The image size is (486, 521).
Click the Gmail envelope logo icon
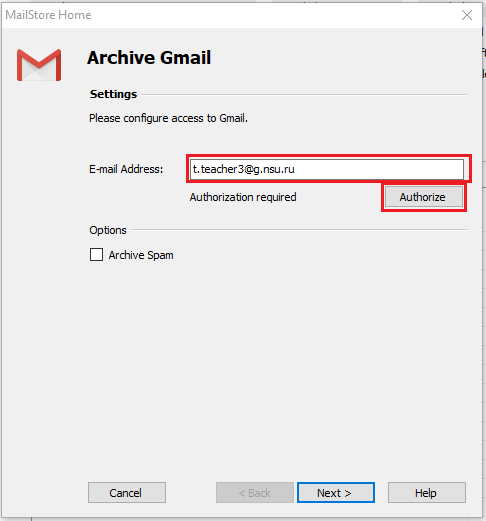tap(39, 65)
